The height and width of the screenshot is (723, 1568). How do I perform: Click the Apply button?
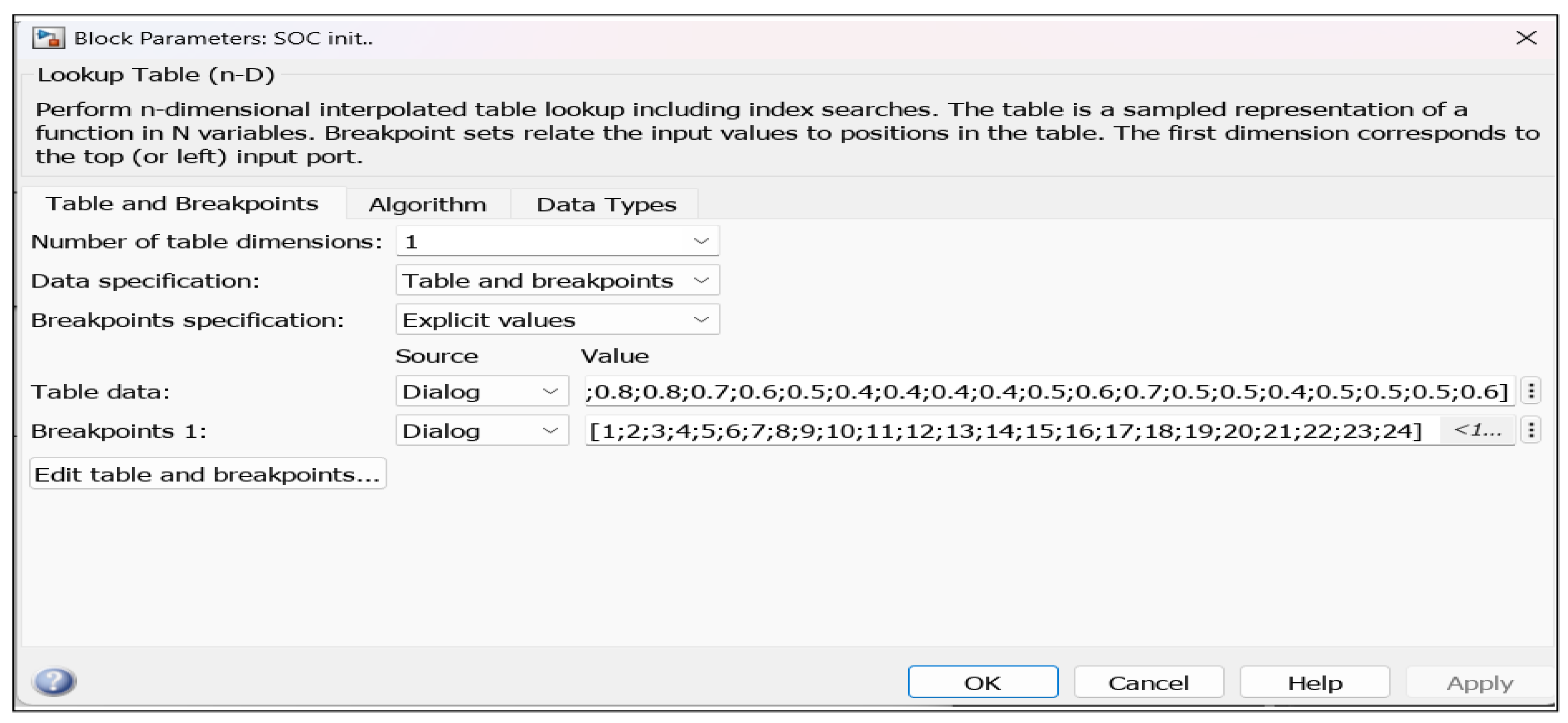click(x=1480, y=682)
